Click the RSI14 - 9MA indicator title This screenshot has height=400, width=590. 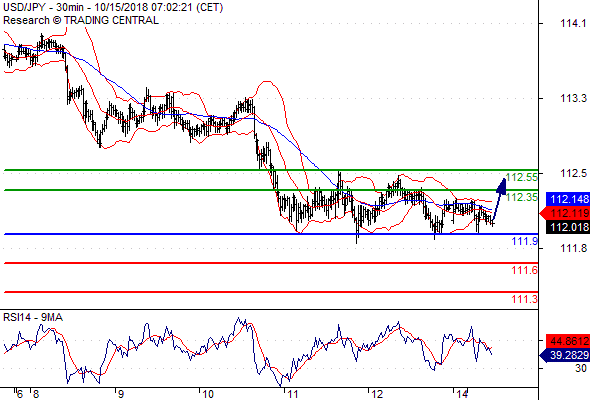click(33, 318)
